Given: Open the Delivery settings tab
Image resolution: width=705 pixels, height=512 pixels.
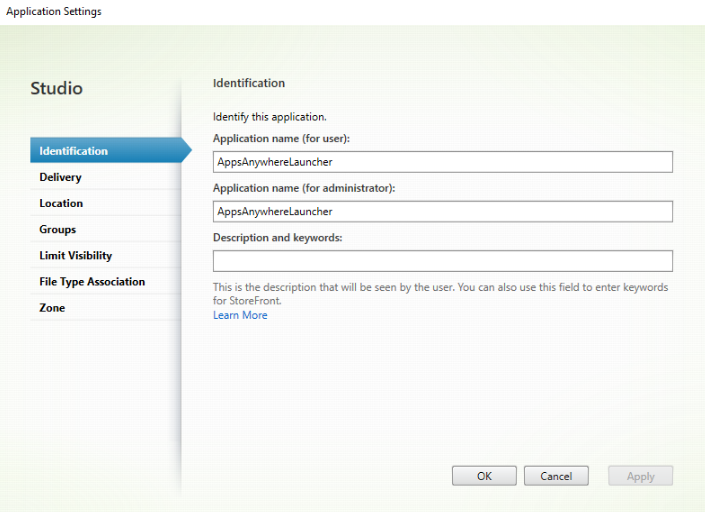Looking at the screenshot, I should [61, 177].
